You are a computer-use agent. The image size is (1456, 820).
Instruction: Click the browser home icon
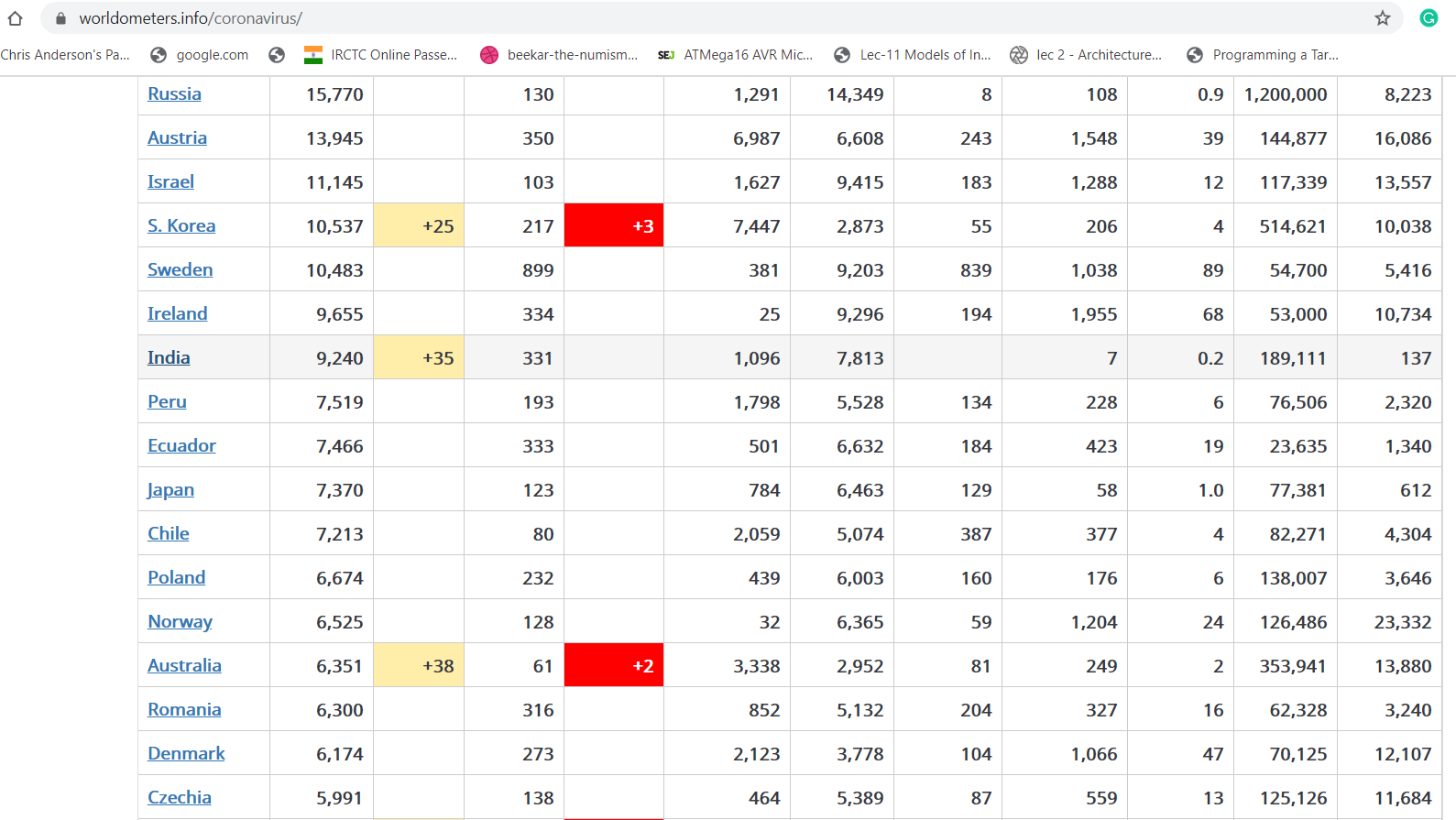[16, 18]
